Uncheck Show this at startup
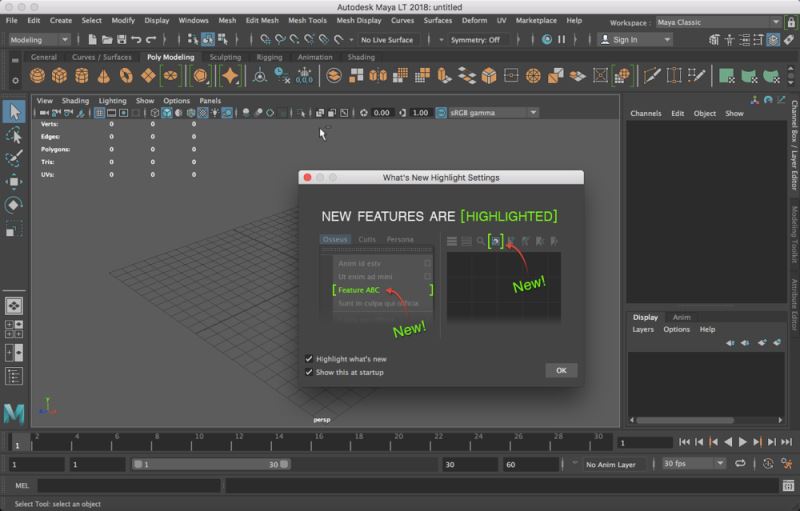Viewport: 800px width, 511px height. [x=309, y=372]
